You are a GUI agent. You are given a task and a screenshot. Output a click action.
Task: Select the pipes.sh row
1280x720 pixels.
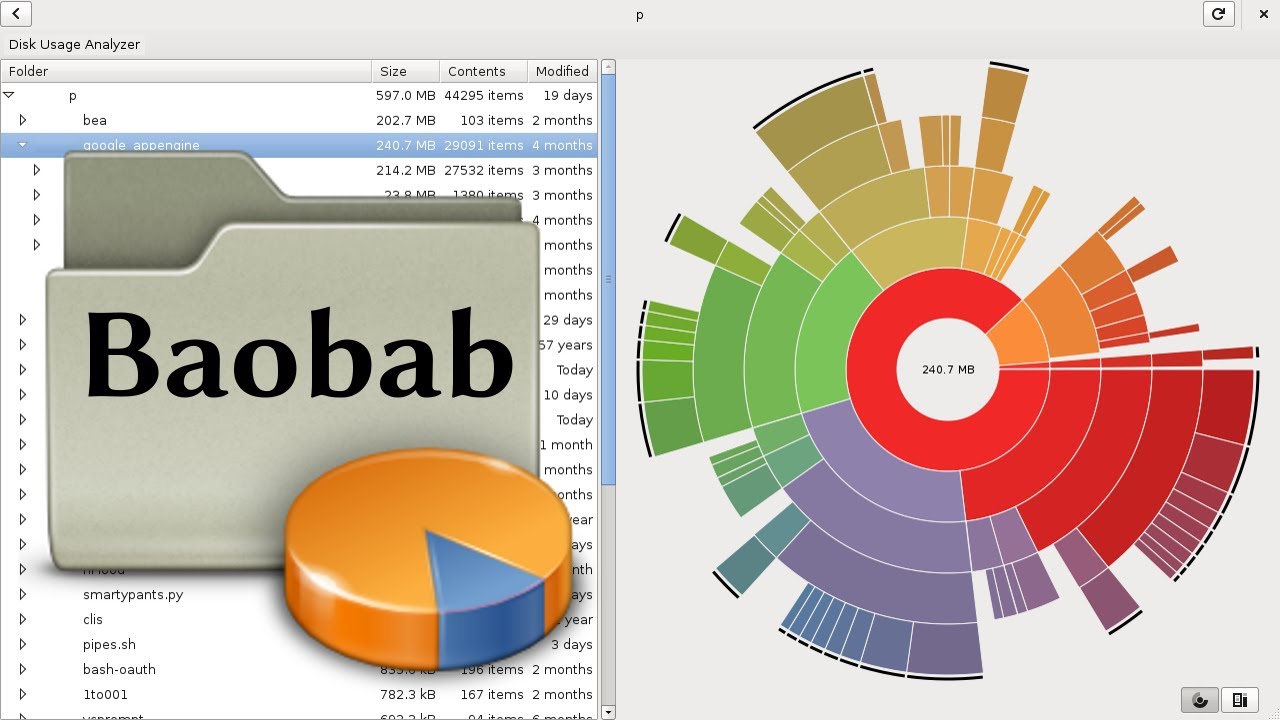click(109, 644)
